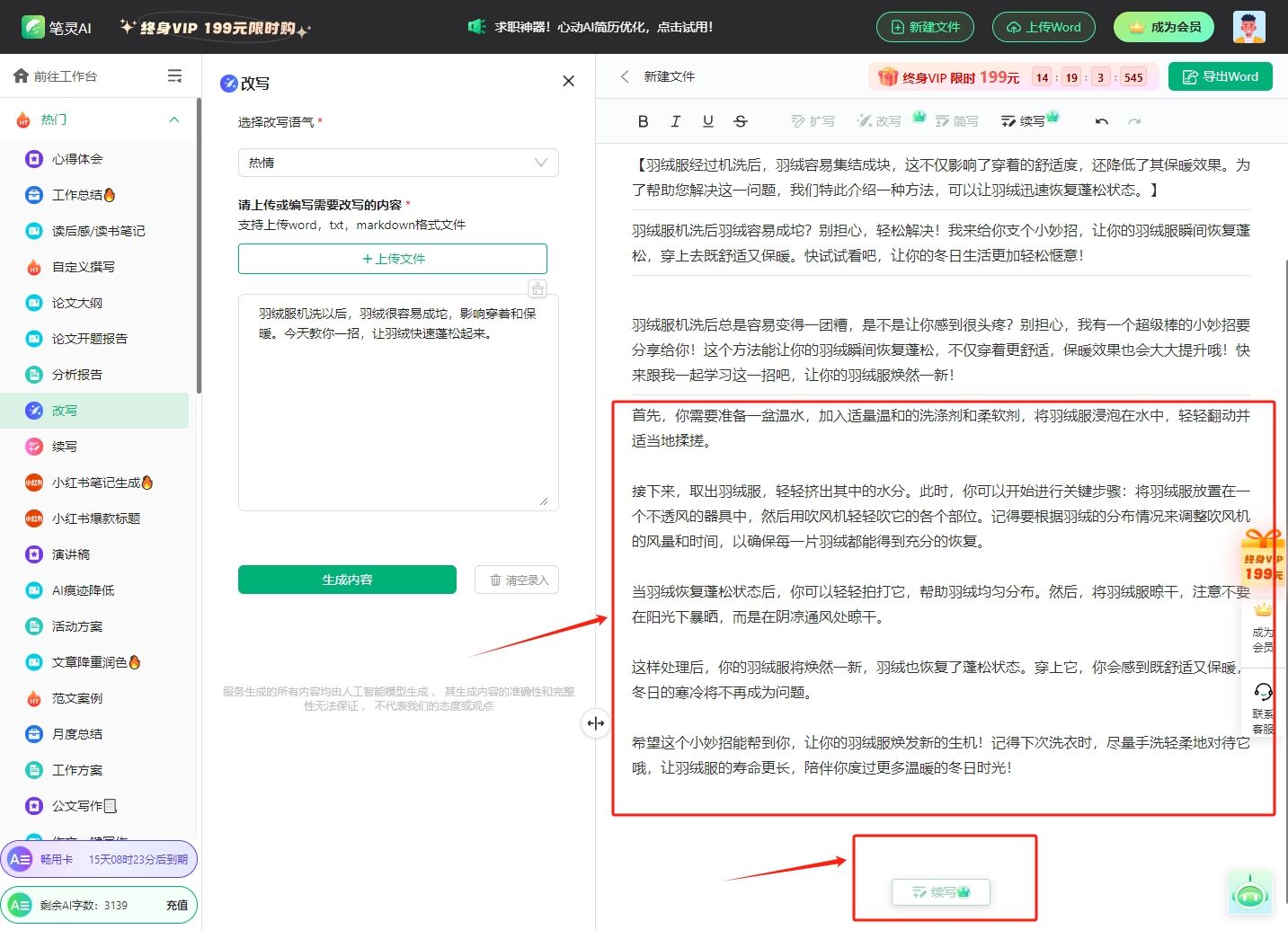Click the 活动方案 icon
This screenshot has width=1288, height=930.
coord(34,626)
